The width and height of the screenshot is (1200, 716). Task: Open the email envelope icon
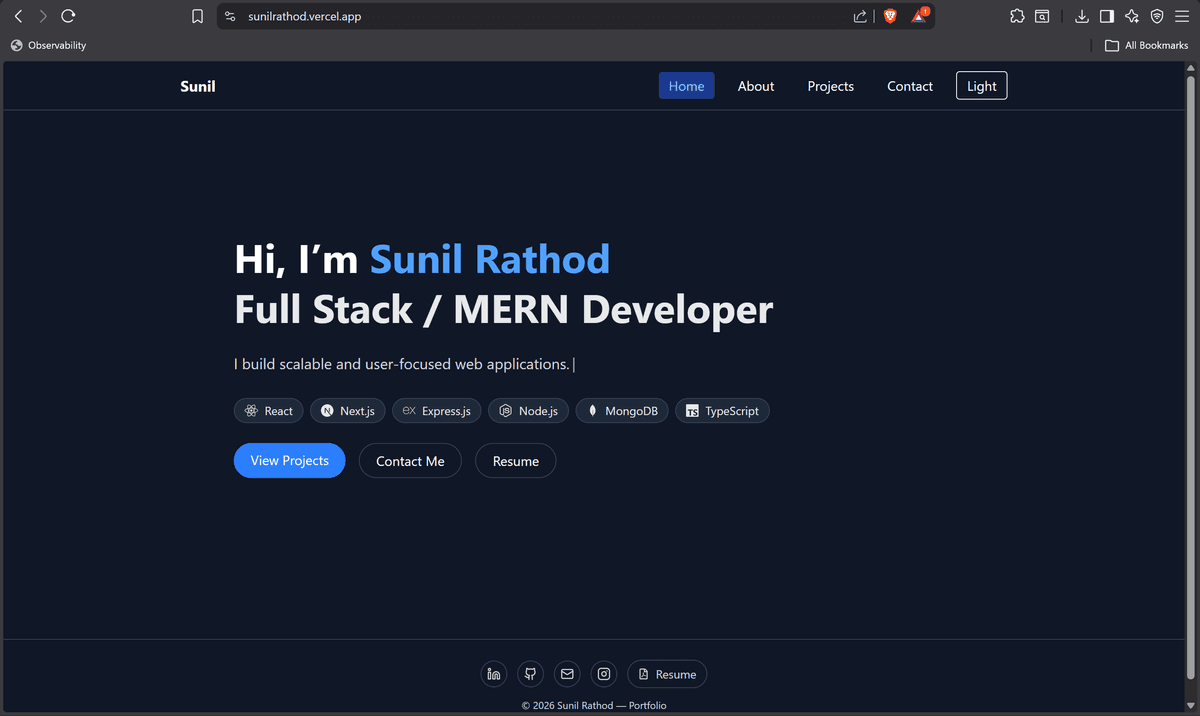567,673
